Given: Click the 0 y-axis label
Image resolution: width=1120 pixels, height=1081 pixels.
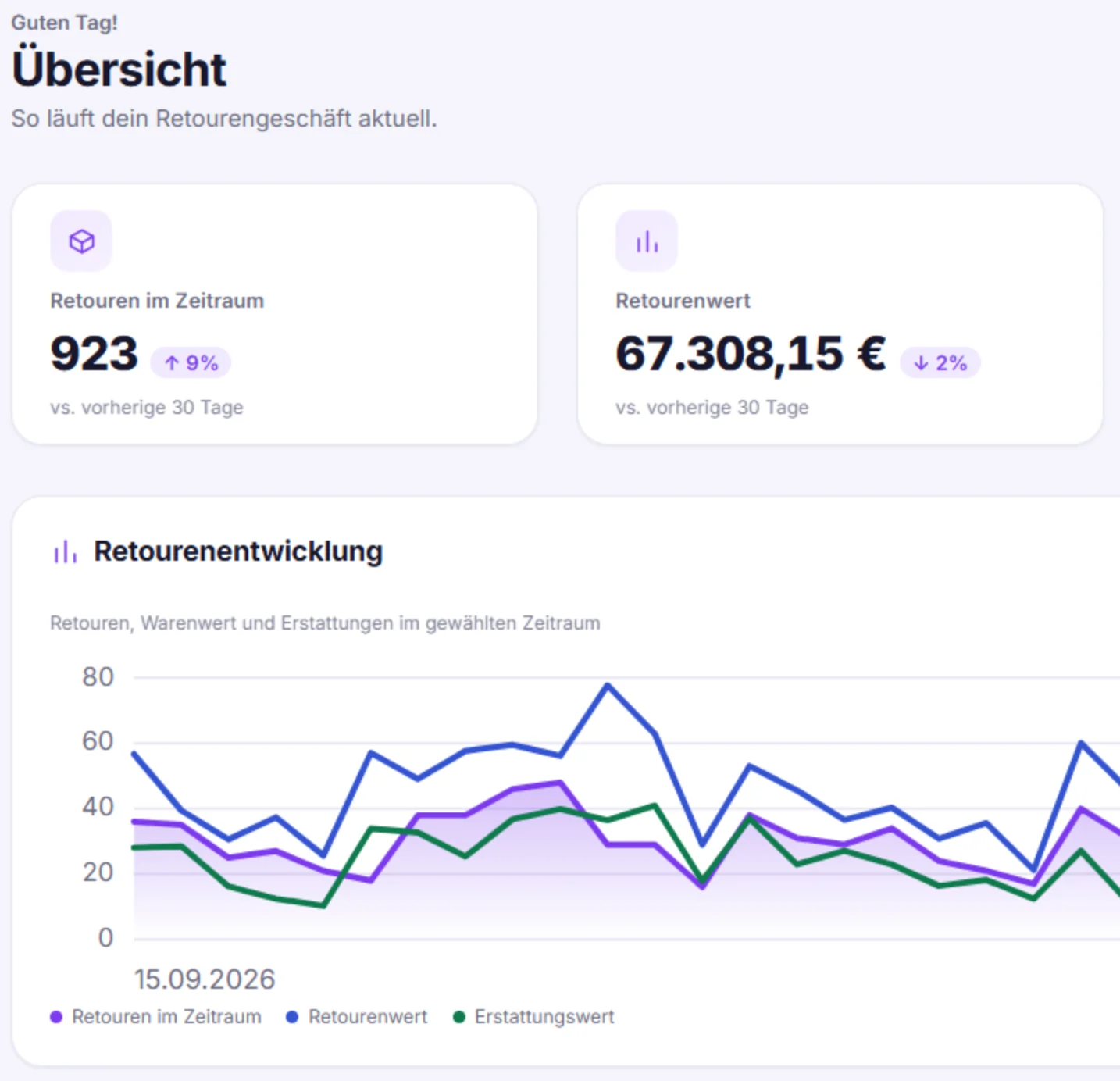Looking at the screenshot, I should [105, 938].
